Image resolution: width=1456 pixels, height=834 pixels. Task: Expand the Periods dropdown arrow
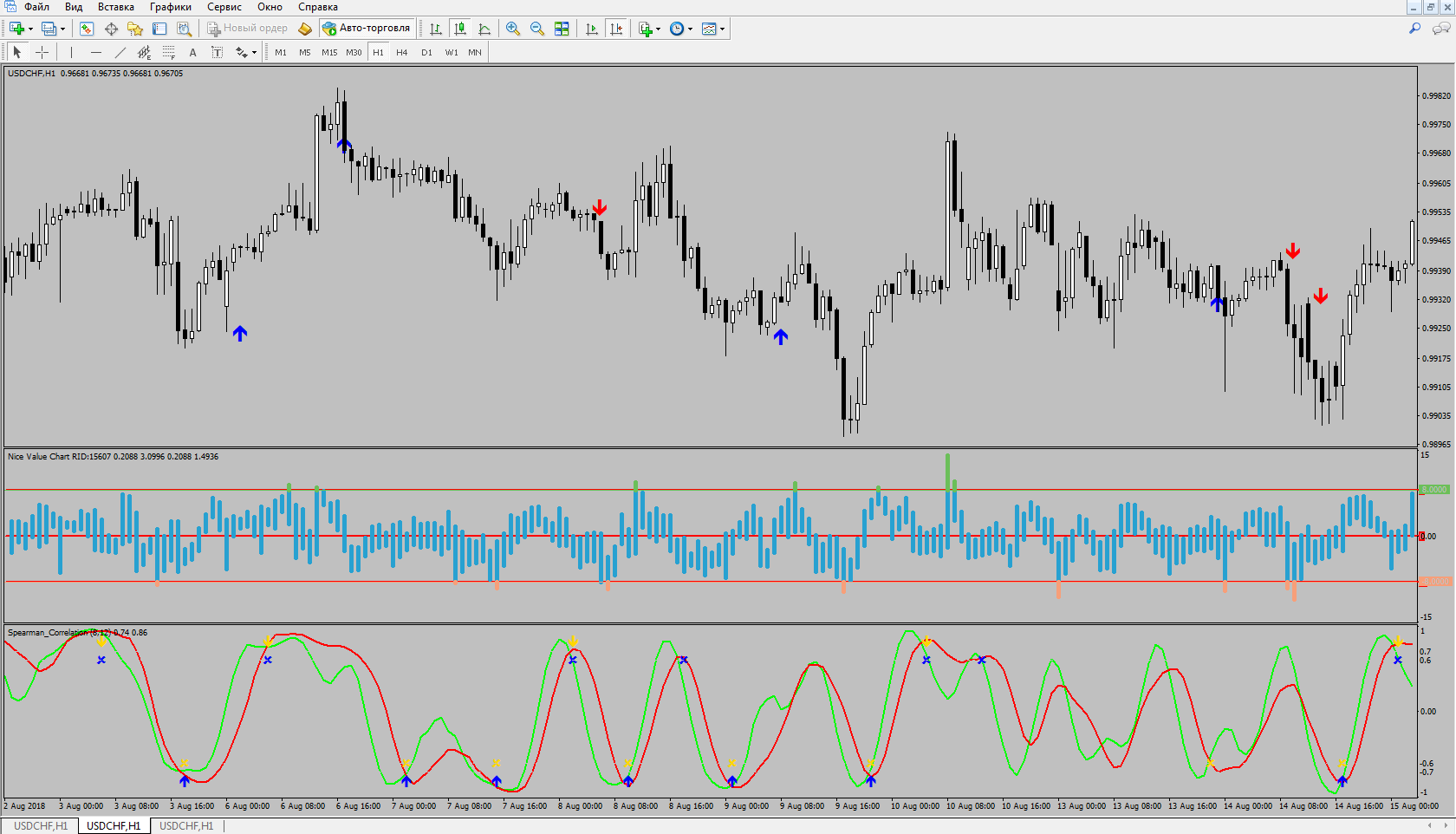coord(690,29)
